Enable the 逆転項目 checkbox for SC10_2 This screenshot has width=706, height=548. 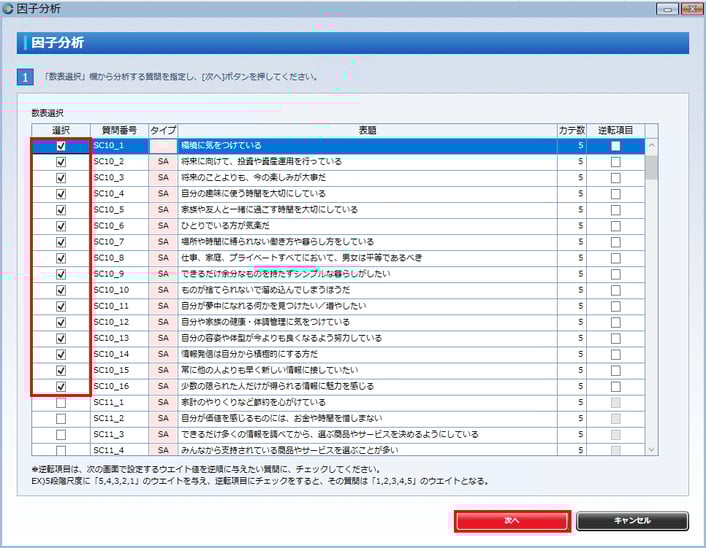tap(615, 162)
